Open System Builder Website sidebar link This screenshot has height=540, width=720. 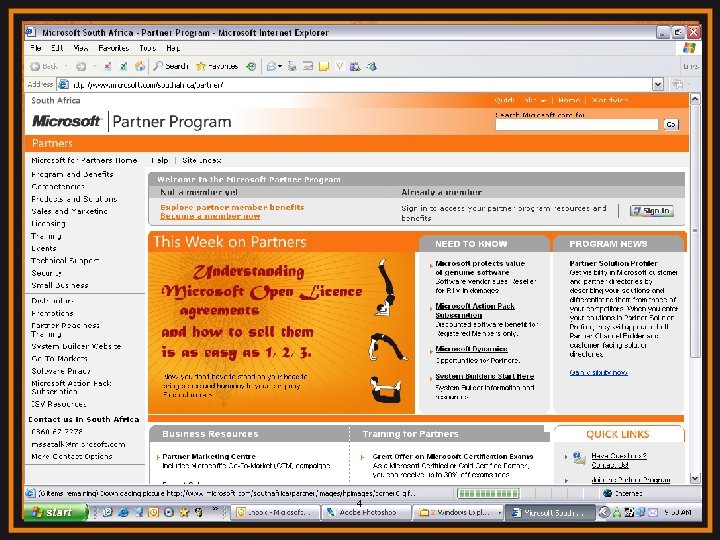pos(76,346)
